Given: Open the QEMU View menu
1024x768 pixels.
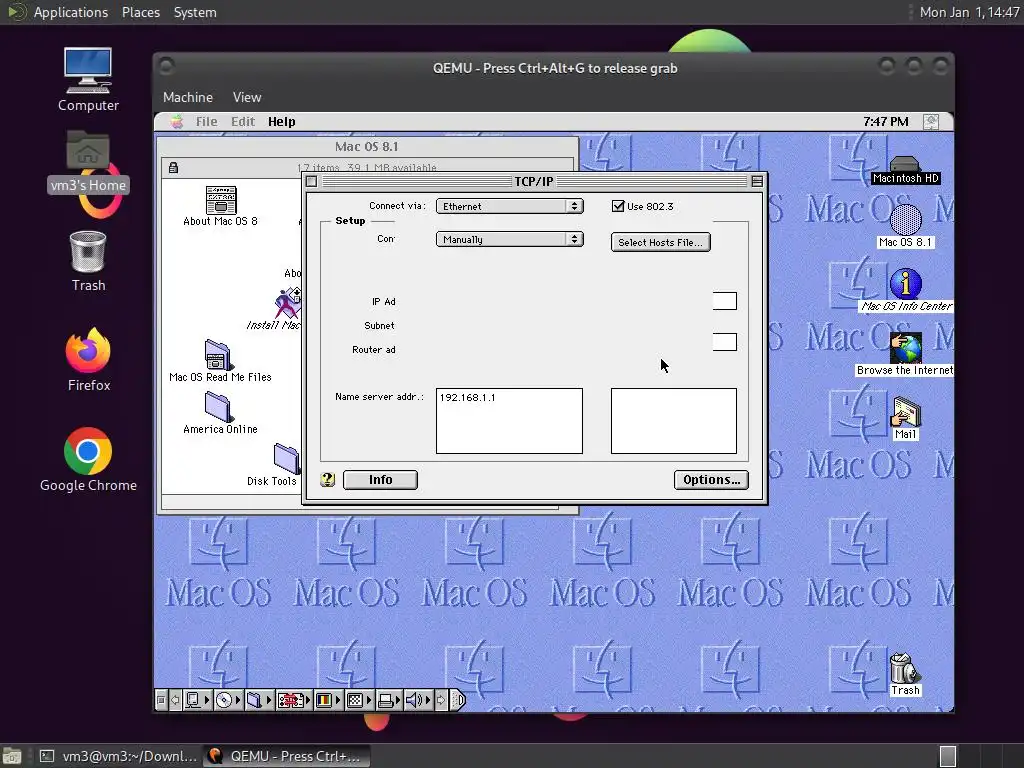Looking at the screenshot, I should pos(247,97).
